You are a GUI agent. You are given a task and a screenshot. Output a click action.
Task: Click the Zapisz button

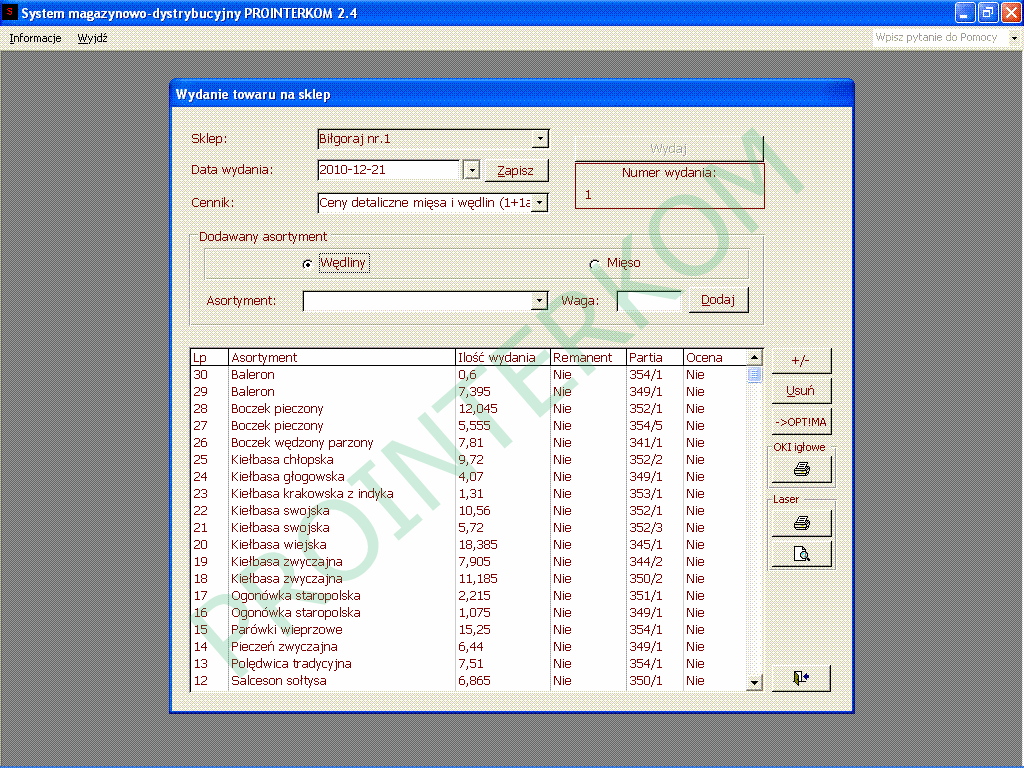tap(516, 171)
